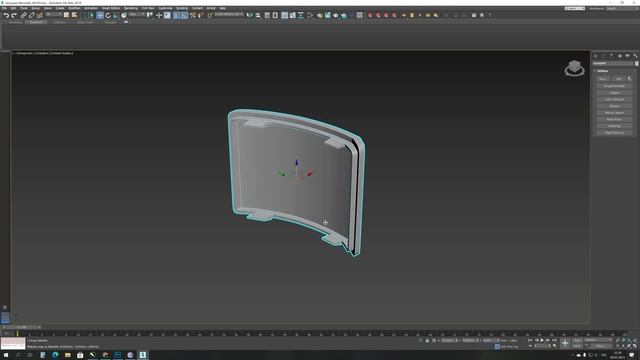Open the Default Shading viewport menu
Image resolution: width=640 pixels, height=360 pixels.
pos(61,53)
